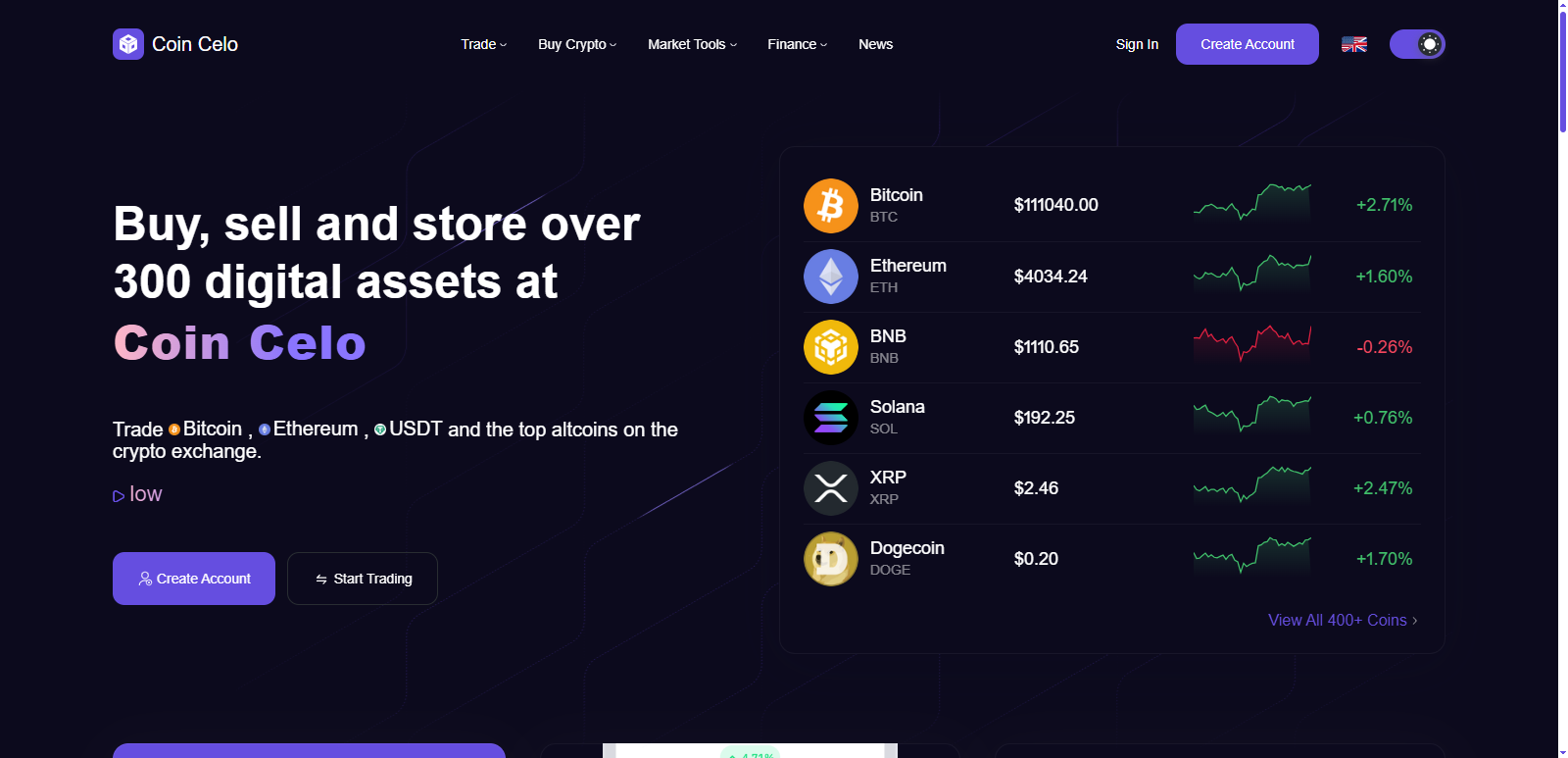1568x758 pixels.
Task: Toggle the dark mode switch
Action: pyautogui.click(x=1418, y=43)
